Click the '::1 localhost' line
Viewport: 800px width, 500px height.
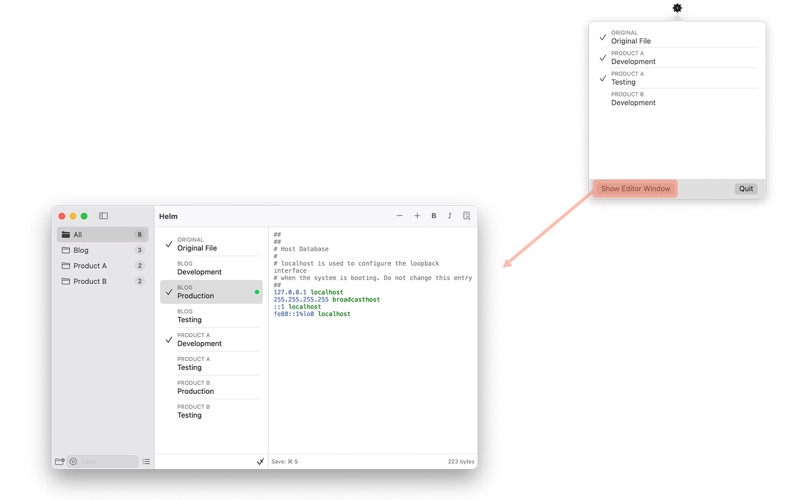point(297,307)
